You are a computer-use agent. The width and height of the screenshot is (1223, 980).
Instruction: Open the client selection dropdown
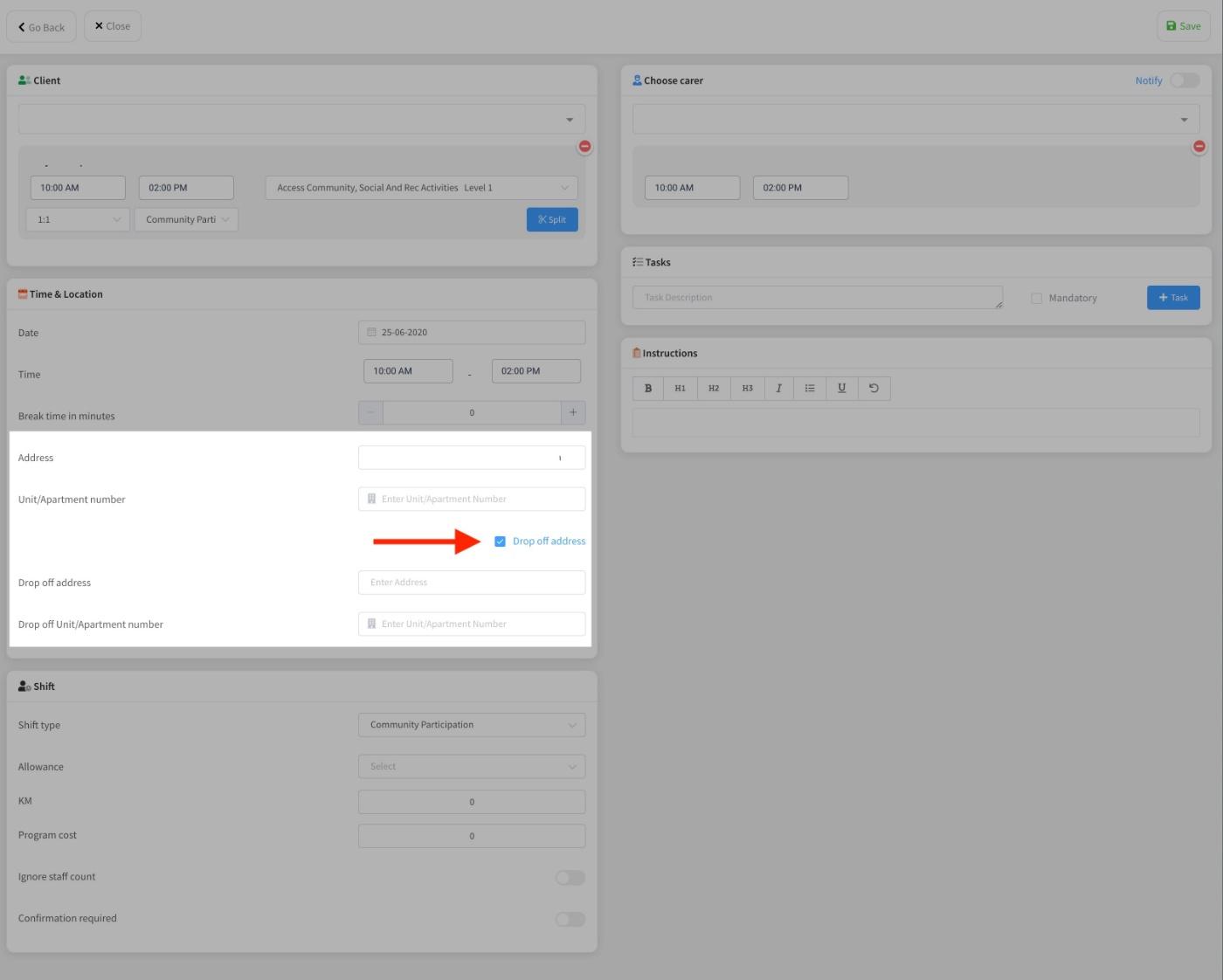tap(301, 119)
